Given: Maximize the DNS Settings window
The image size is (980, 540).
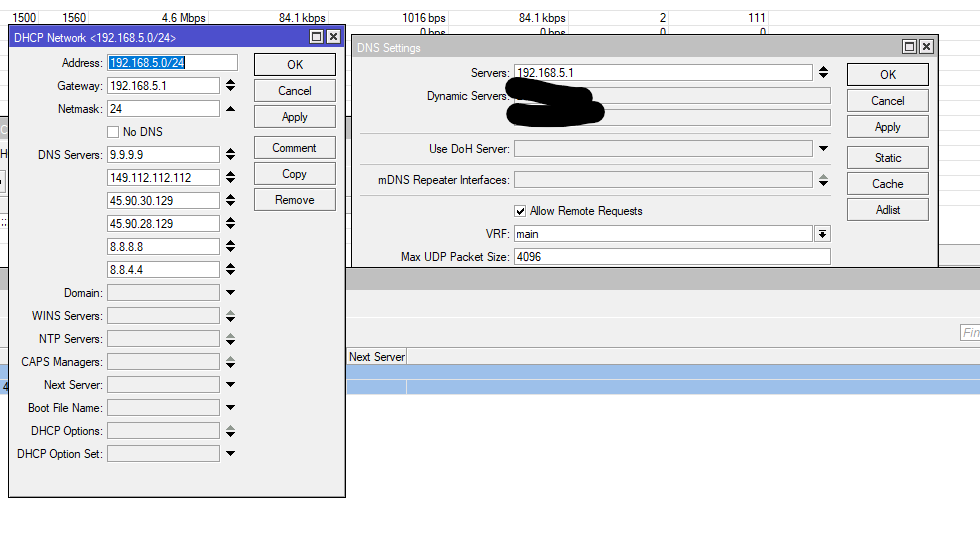Looking at the screenshot, I should [x=909, y=46].
